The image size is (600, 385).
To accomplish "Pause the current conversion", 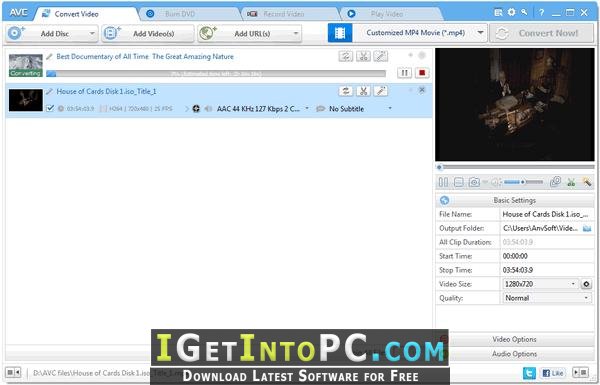I will pos(404,73).
